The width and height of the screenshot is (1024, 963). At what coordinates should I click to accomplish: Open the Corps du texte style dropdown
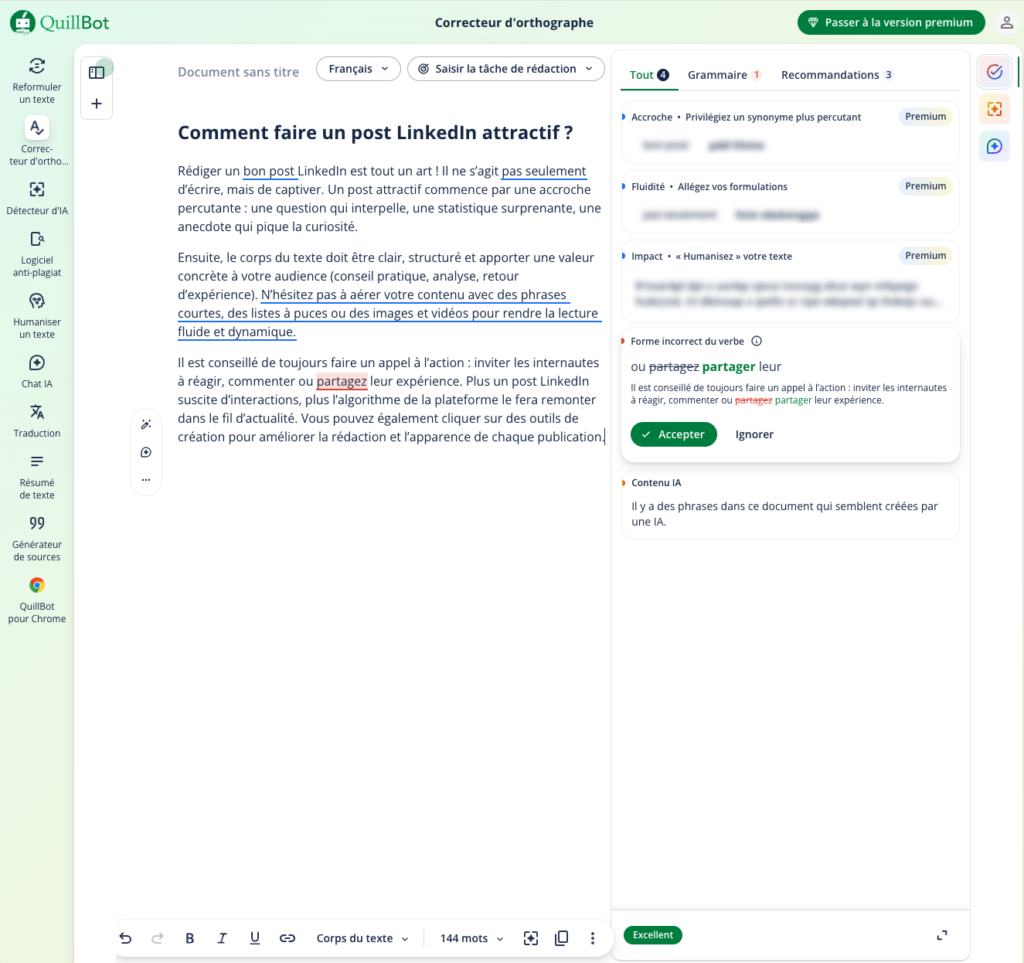tap(362, 938)
